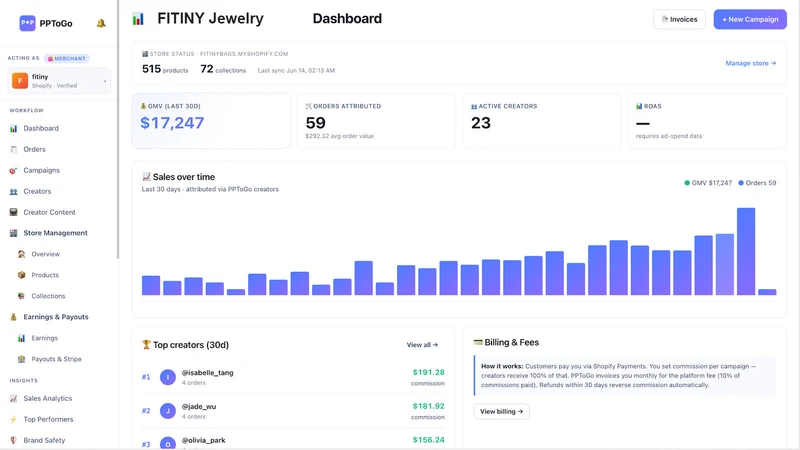
Task: Click the 515 products count
Action: [x=165, y=69]
